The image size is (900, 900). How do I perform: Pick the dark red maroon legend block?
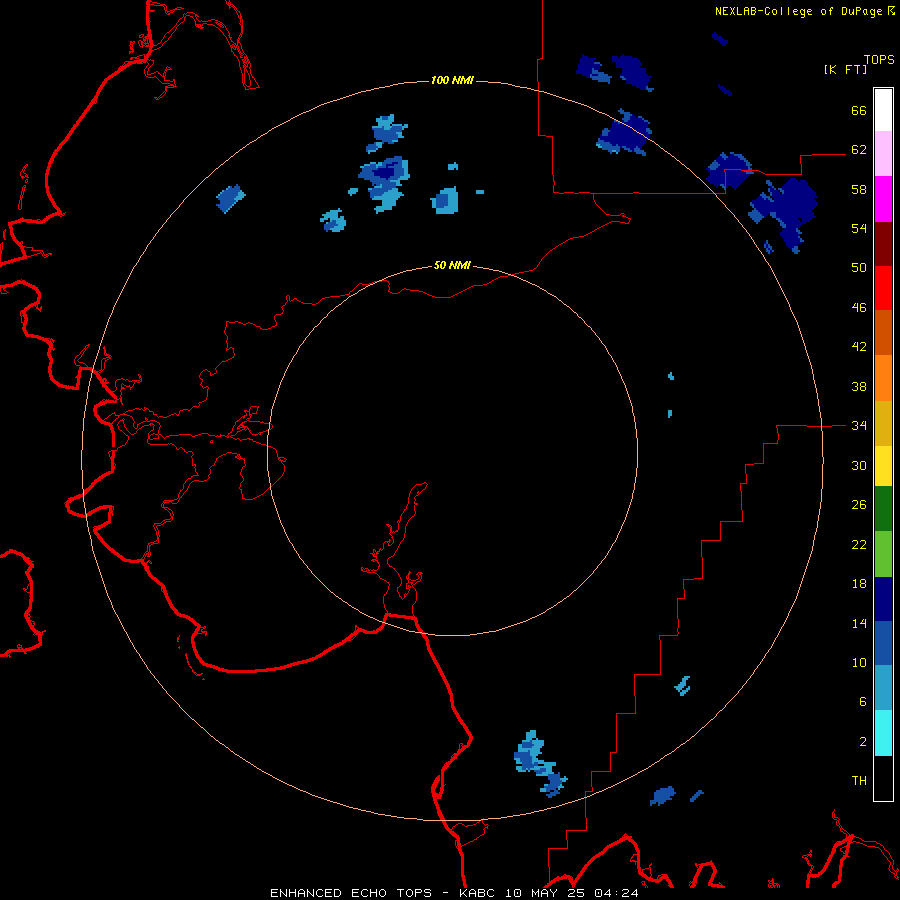click(883, 244)
